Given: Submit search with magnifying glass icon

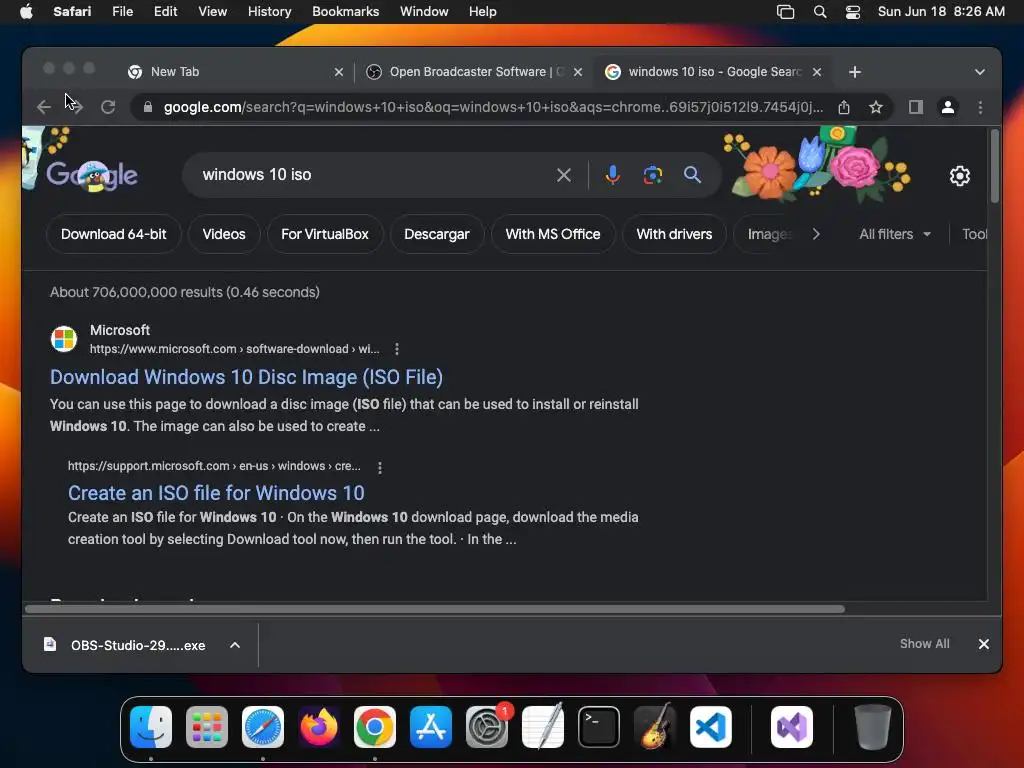Looking at the screenshot, I should [692, 174].
